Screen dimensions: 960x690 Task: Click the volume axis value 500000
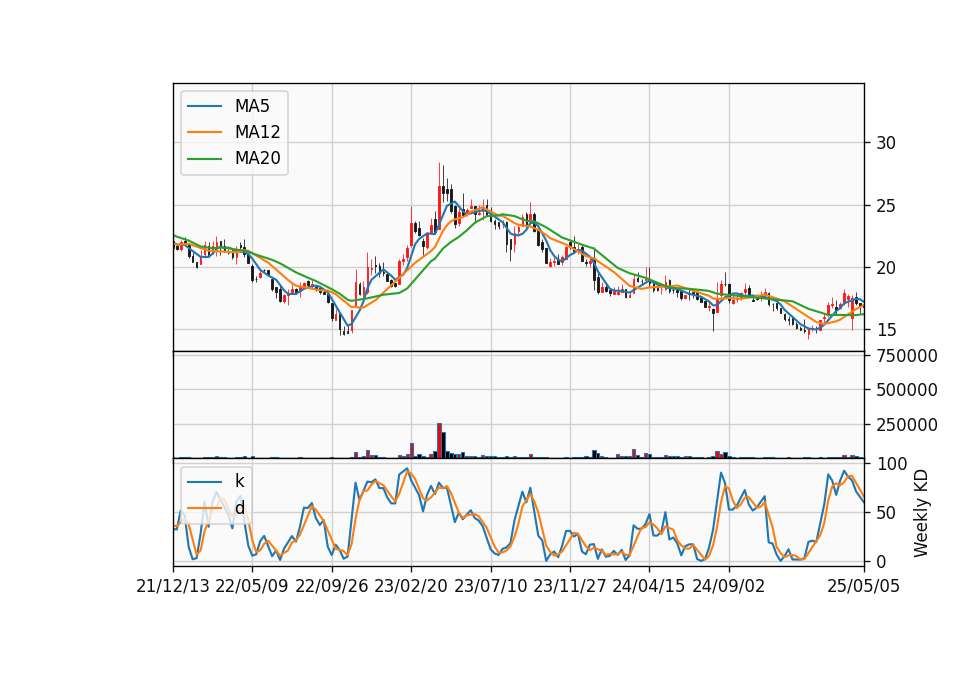tap(907, 390)
